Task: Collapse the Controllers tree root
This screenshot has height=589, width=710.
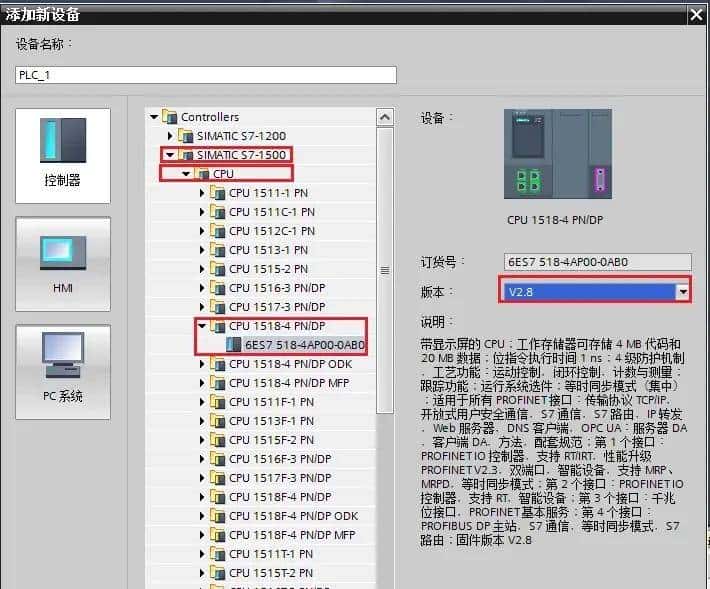Action: (x=154, y=117)
